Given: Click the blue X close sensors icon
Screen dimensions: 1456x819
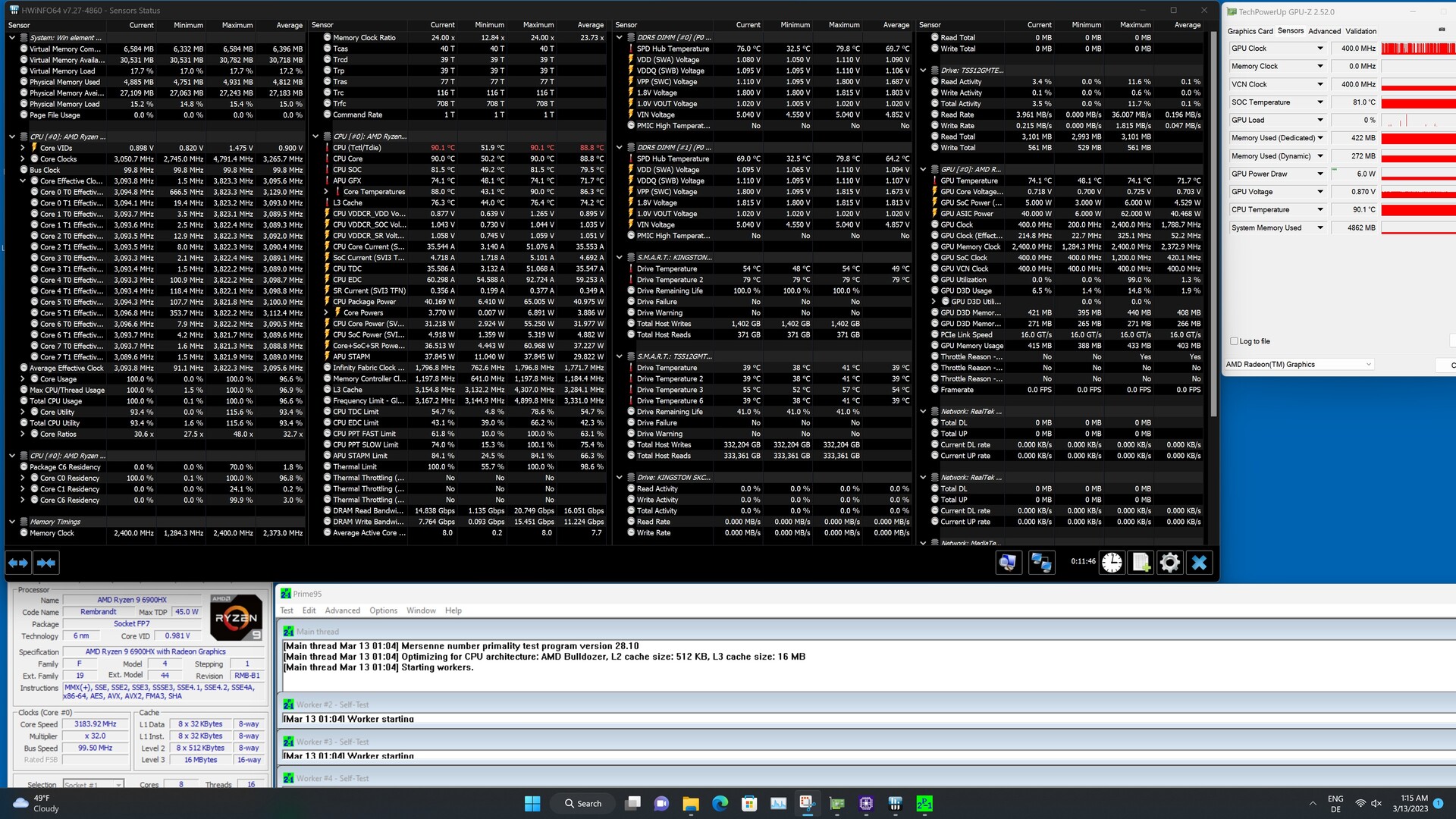Looking at the screenshot, I should [1199, 563].
